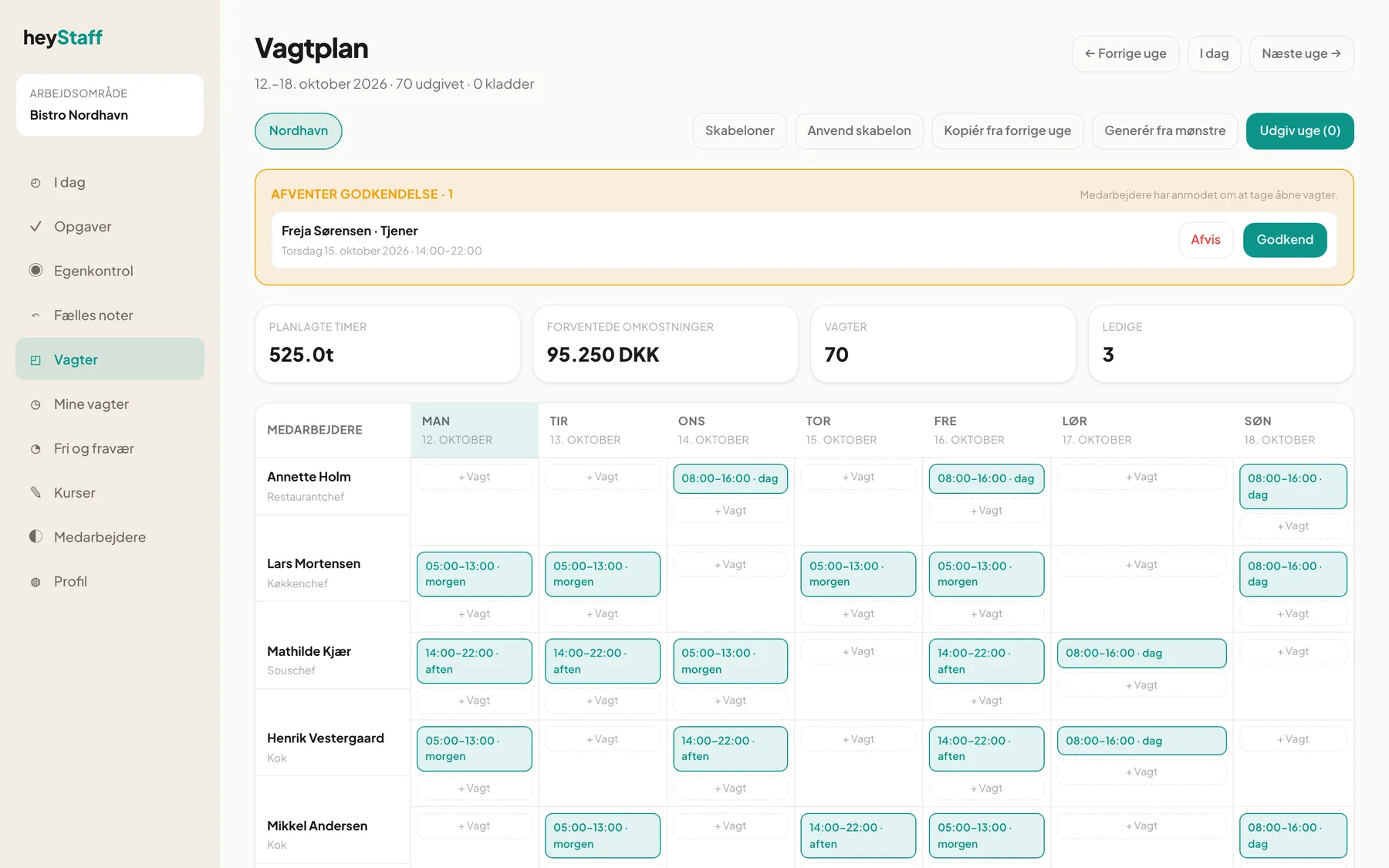Open Mathilde Kjær's Saturday 08:00–16:00 dag shift
This screenshot has height=868, width=1389.
click(1141, 654)
